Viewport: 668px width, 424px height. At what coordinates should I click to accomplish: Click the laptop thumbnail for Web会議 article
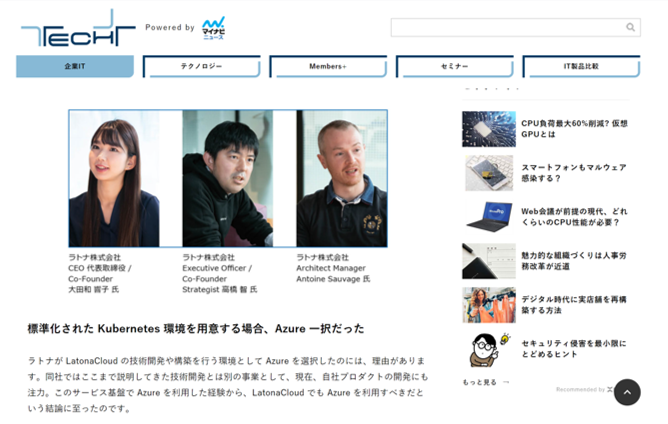(488, 217)
